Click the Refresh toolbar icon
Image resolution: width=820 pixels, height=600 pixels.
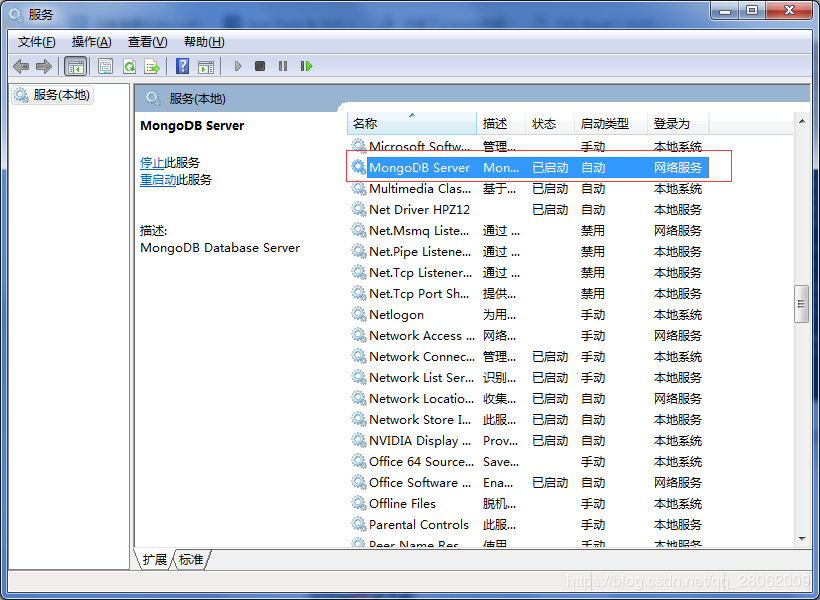[129, 66]
